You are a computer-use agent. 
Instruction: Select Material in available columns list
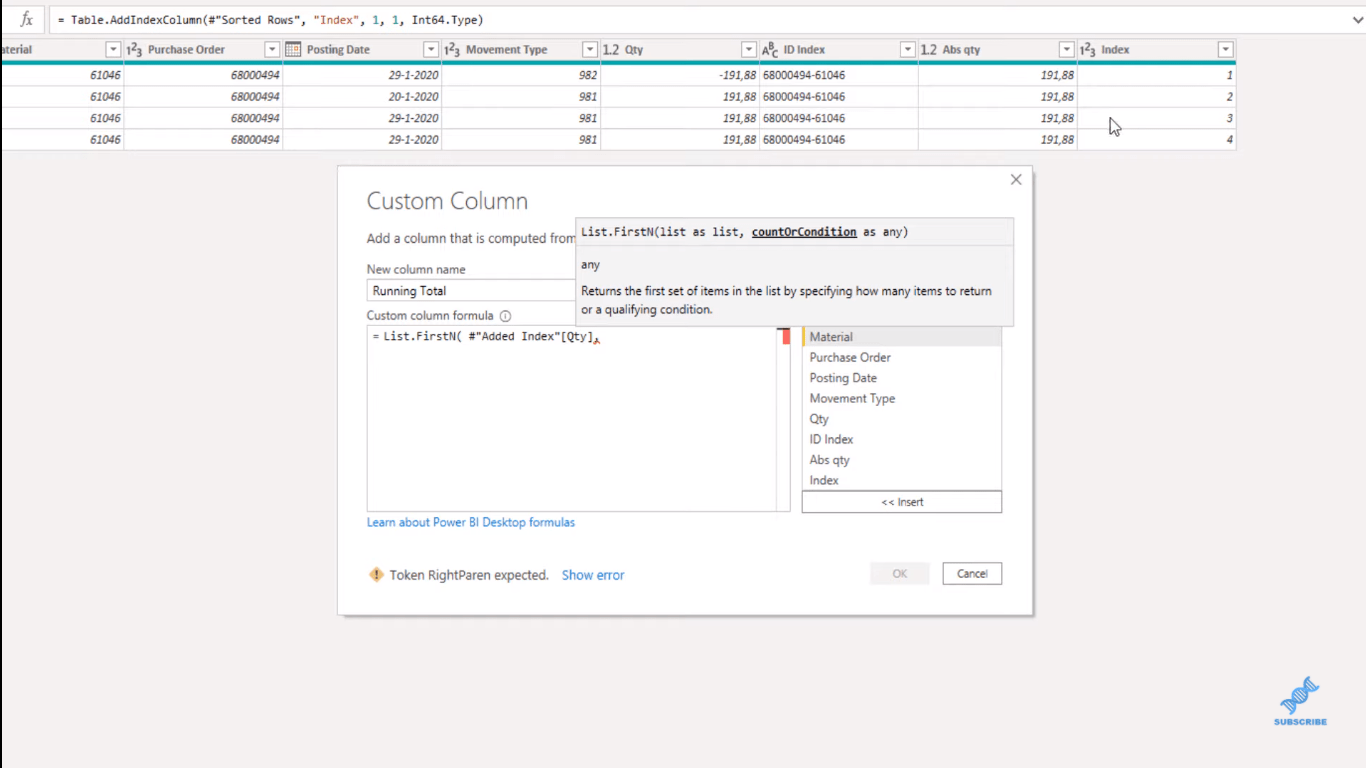click(902, 337)
